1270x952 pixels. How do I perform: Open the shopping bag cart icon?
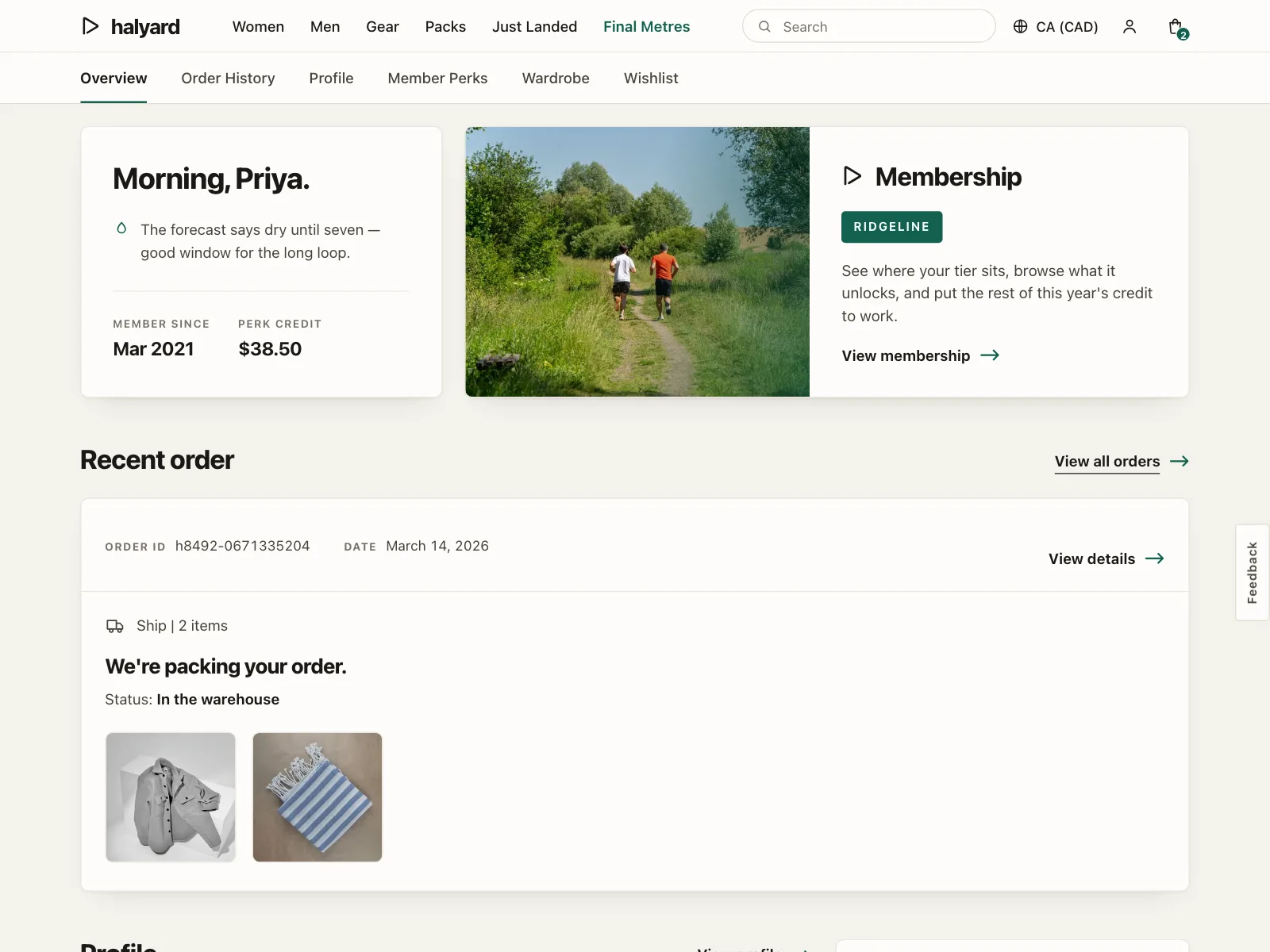tap(1177, 27)
